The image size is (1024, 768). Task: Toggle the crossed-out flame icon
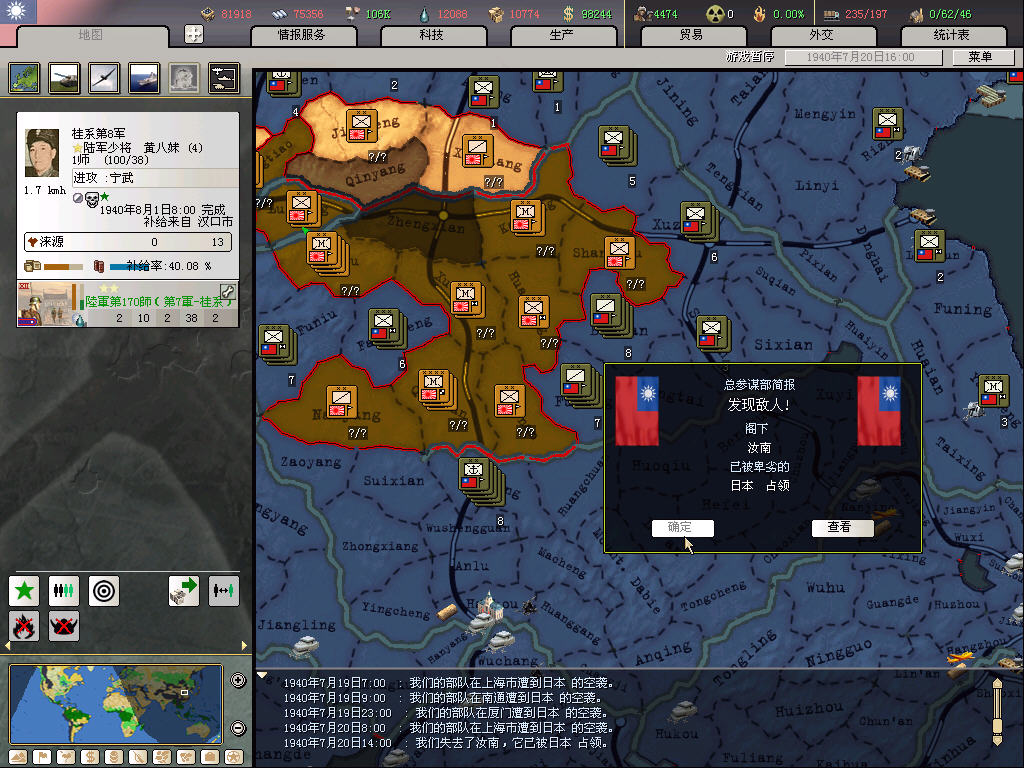24,627
